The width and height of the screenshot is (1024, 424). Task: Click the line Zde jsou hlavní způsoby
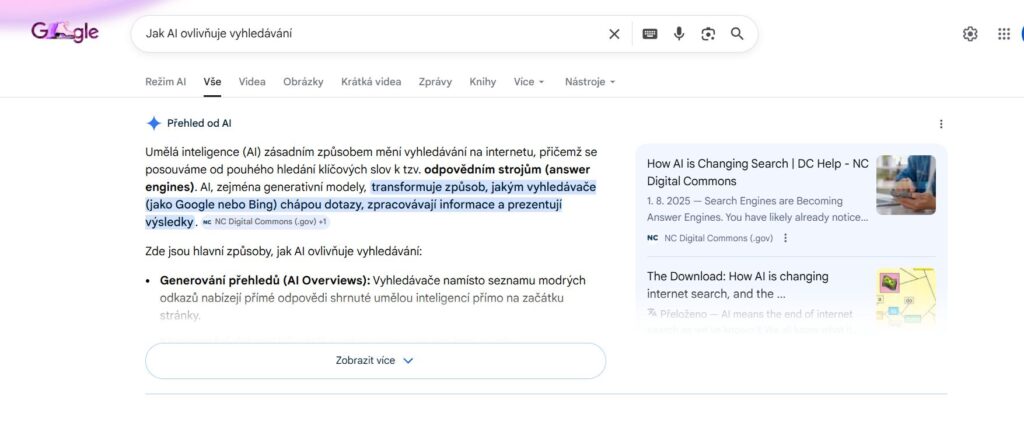pyautogui.click(x=284, y=252)
